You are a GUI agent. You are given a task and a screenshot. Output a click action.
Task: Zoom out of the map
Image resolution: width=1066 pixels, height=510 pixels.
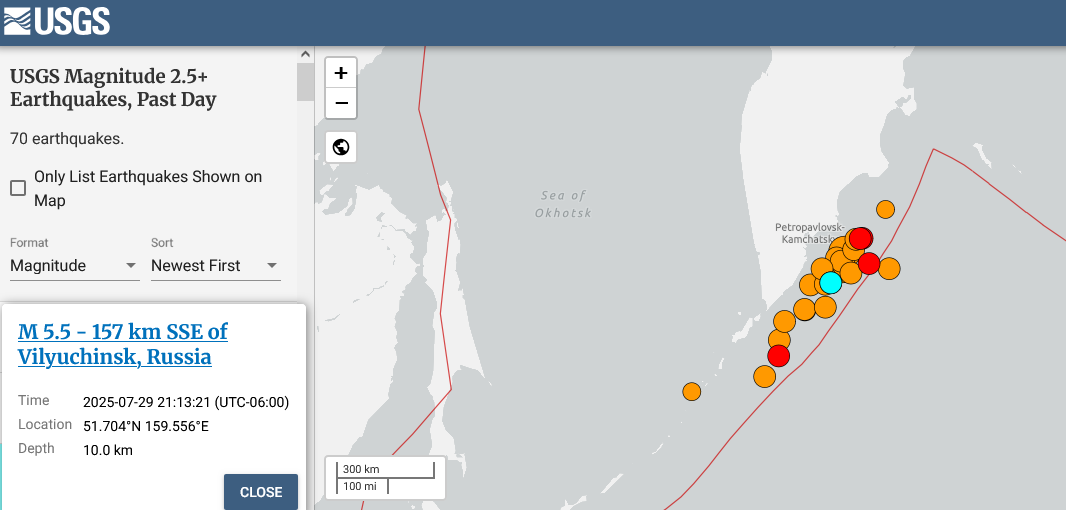(x=341, y=103)
